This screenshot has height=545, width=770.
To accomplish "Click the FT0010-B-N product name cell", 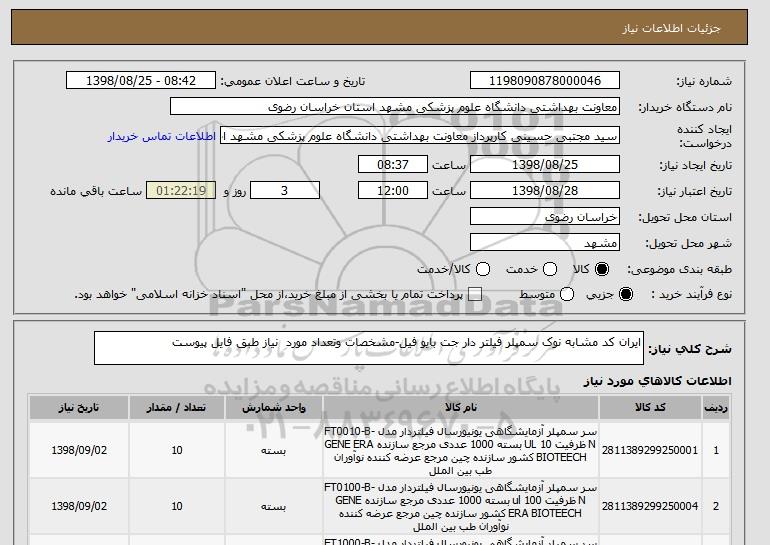I will (x=461, y=451).
